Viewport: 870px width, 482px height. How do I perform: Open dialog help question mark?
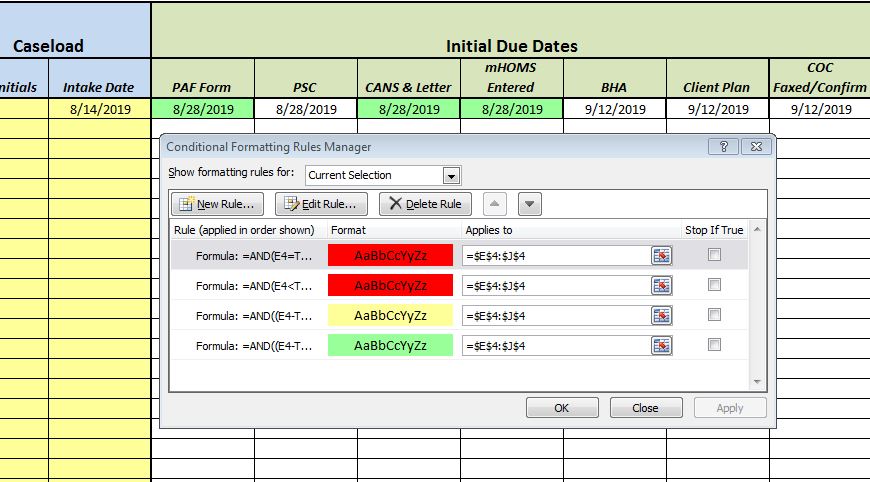coord(724,146)
